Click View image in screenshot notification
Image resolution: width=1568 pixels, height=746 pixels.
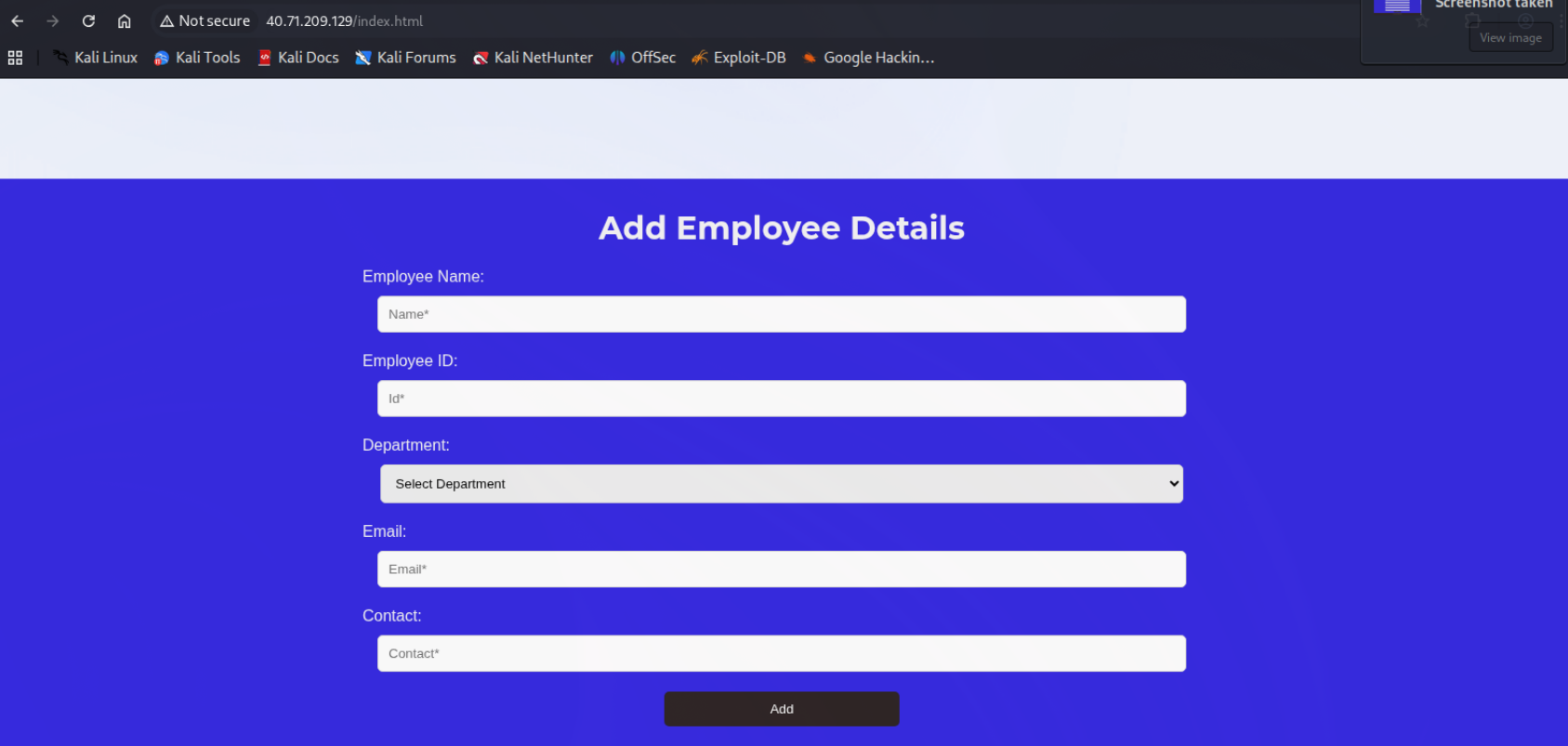[x=1510, y=38]
